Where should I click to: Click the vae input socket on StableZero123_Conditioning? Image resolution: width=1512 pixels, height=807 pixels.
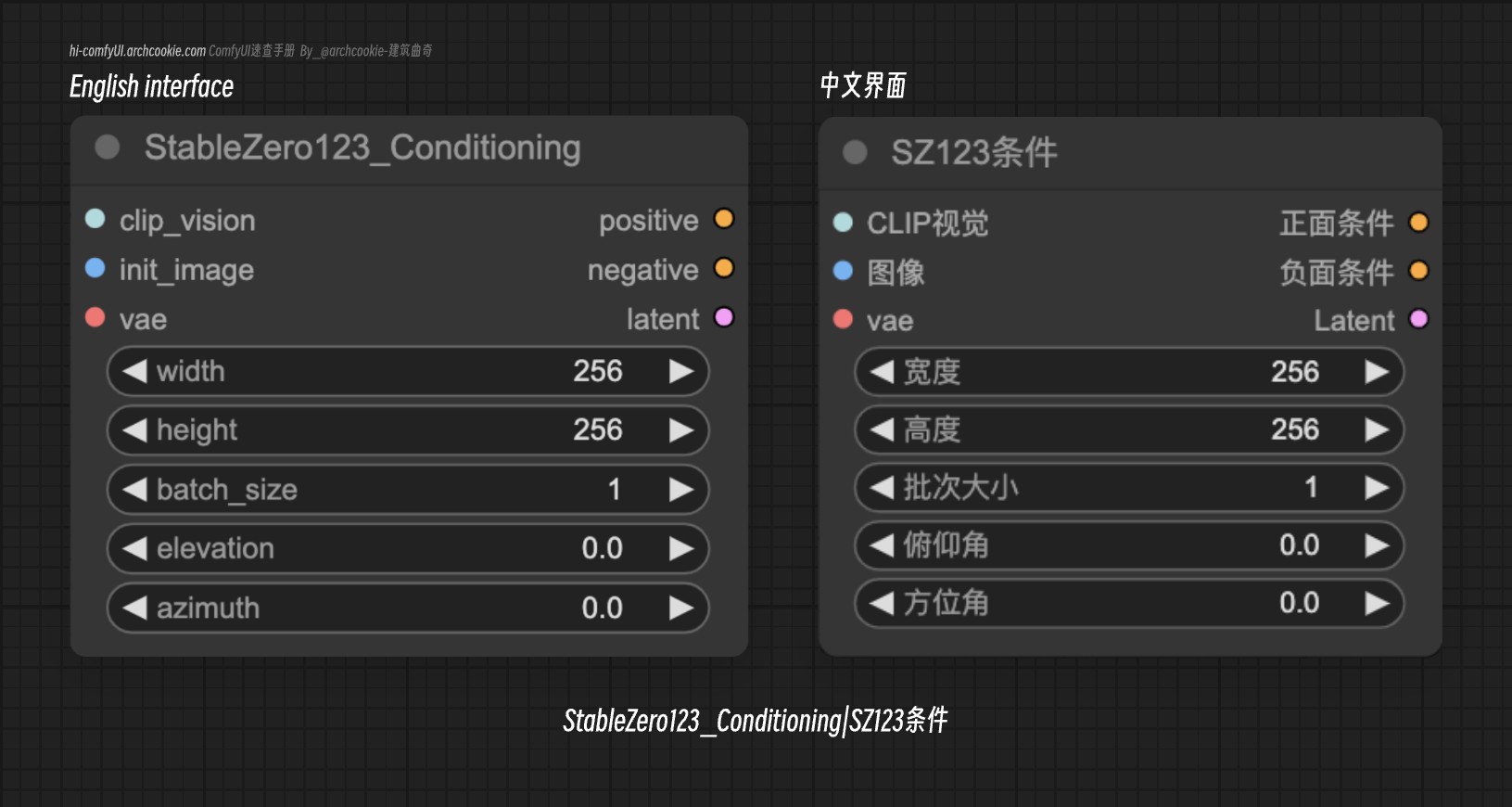(x=95, y=317)
